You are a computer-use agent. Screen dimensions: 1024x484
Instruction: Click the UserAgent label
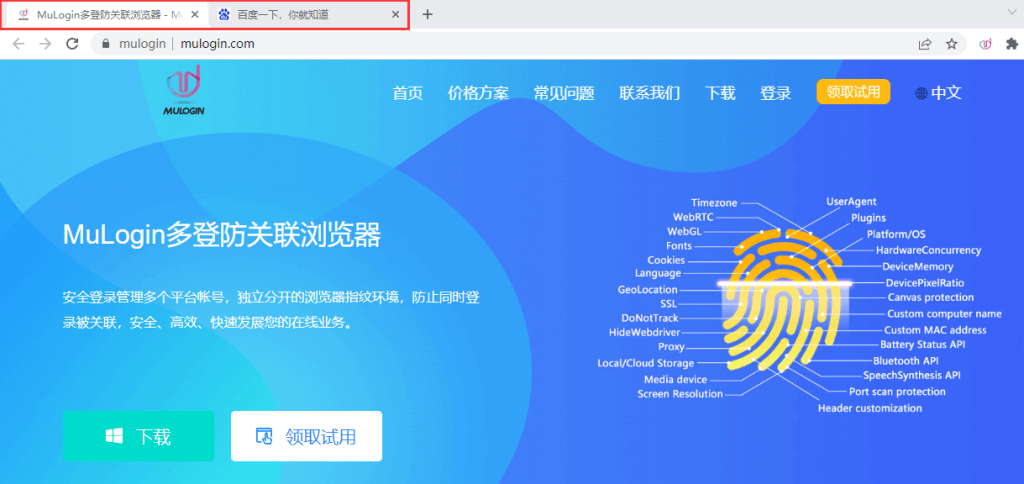851,202
